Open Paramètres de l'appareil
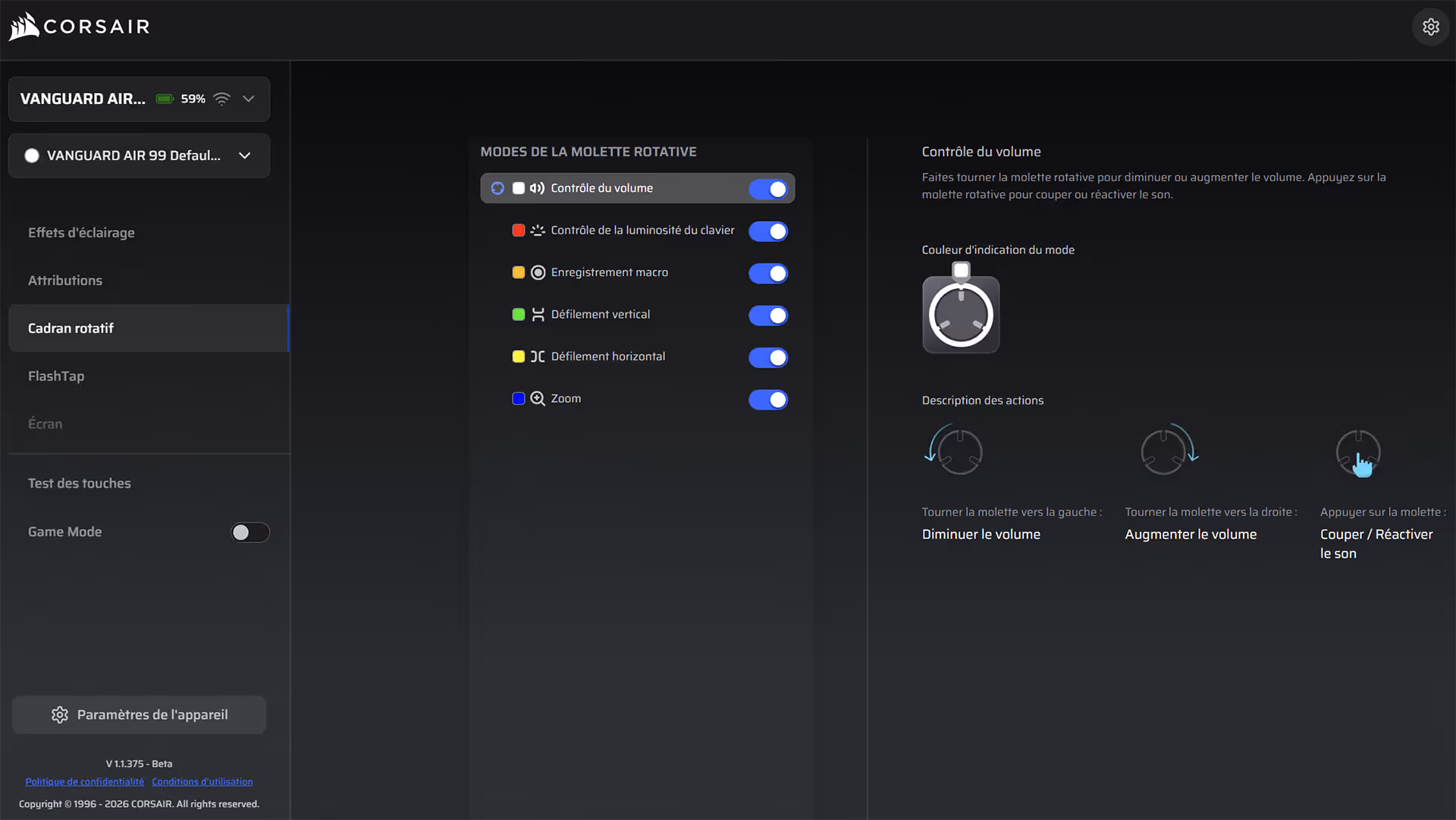This screenshot has height=820, width=1456. tap(140, 715)
